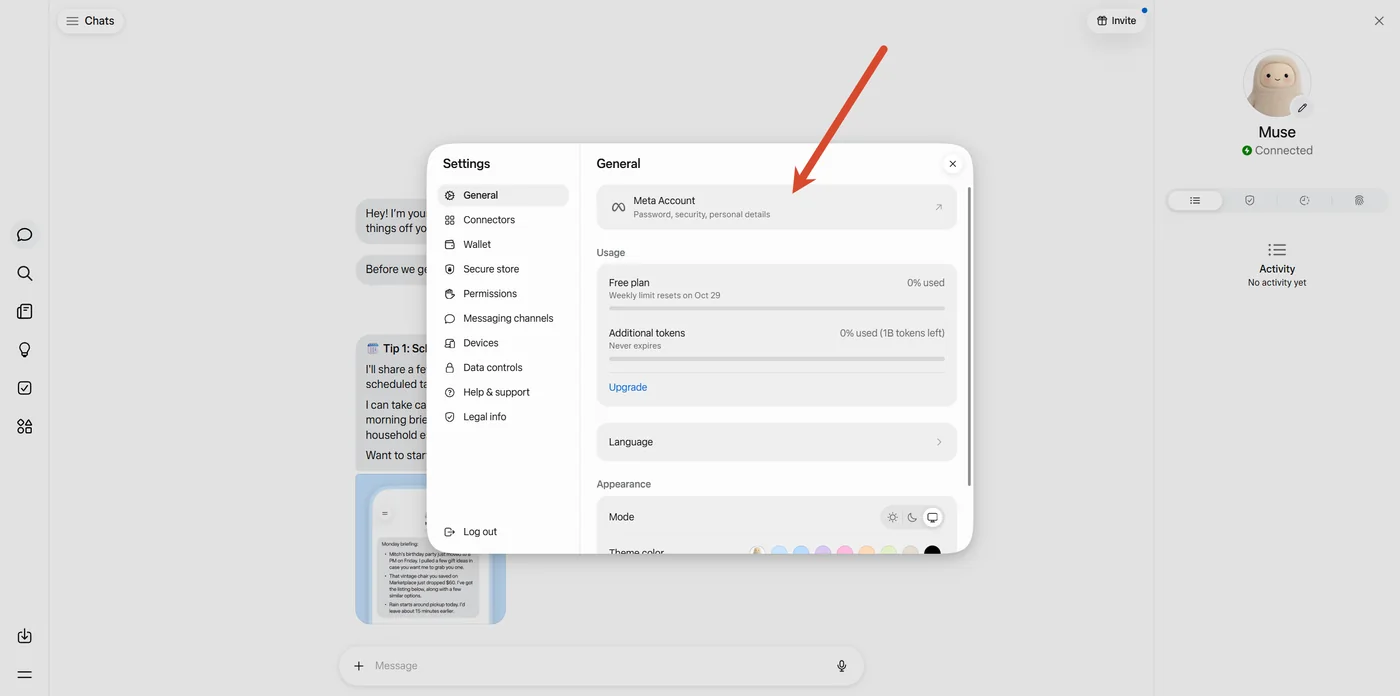This screenshot has width=1400, height=696.
Task: Switch to dark mode moon option
Action: [x=912, y=517]
